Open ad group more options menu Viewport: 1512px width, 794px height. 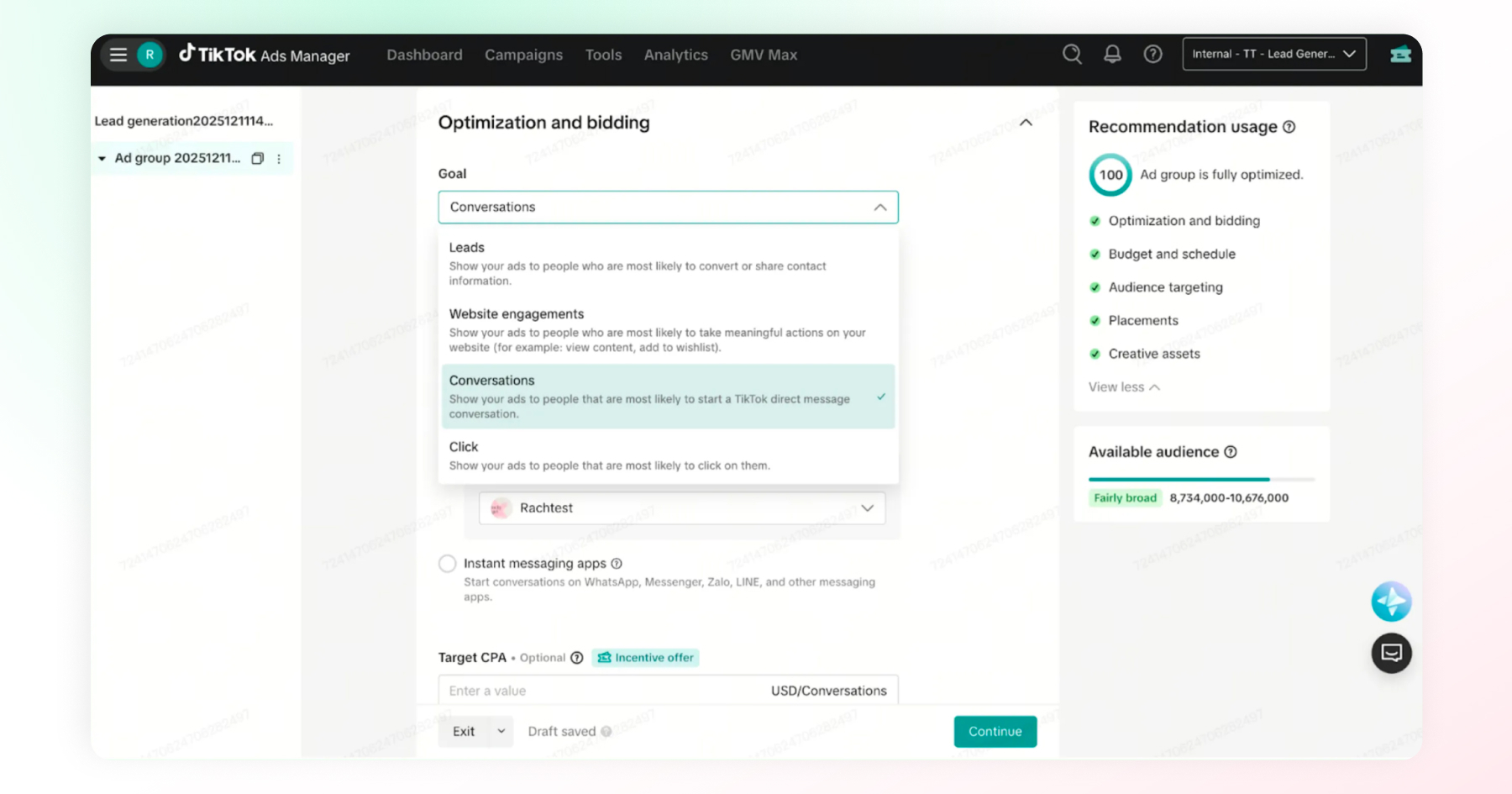[x=279, y=158]
